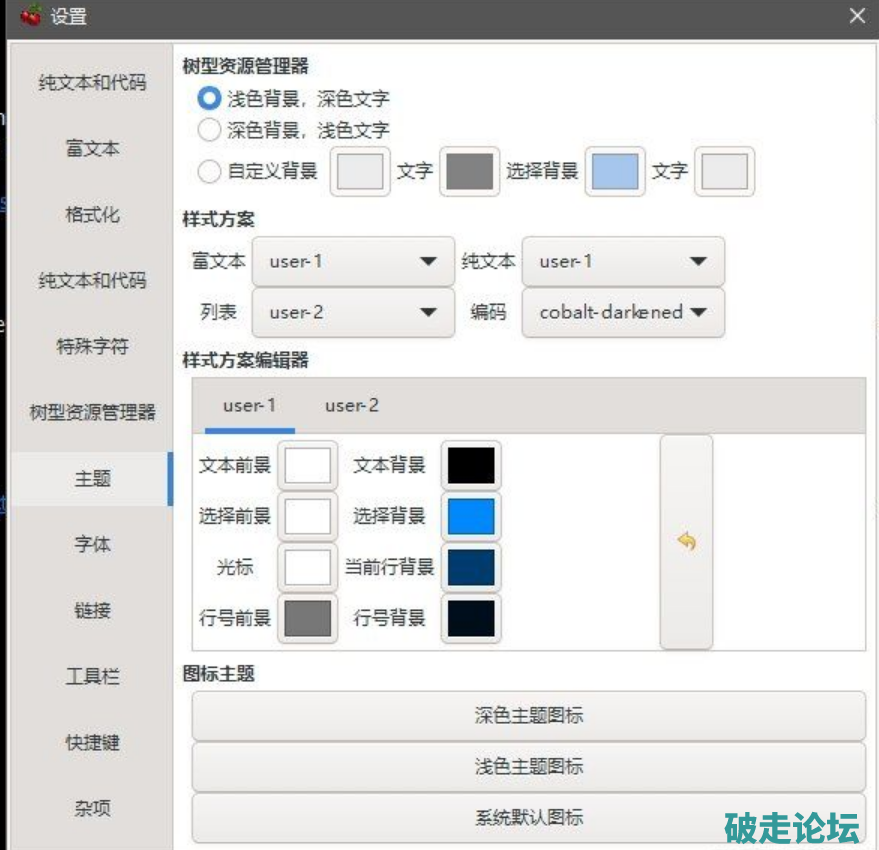Apply 浅色主题图标 icon theme

coord(528,767)
